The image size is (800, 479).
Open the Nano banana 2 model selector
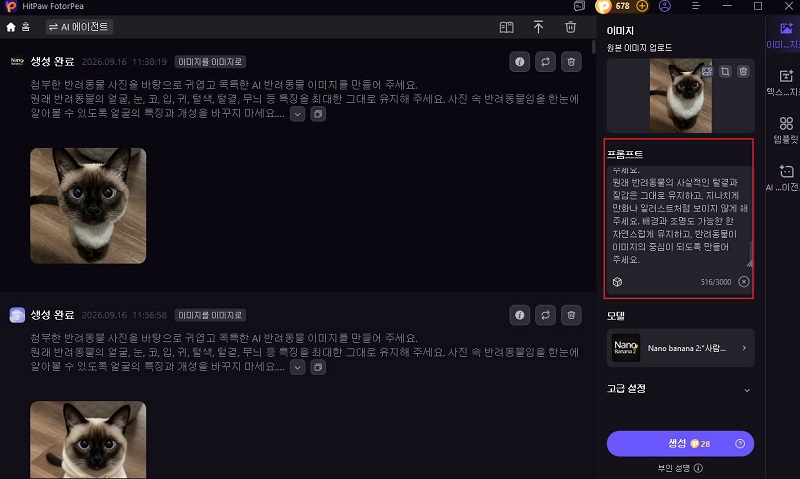coord(681,348)
